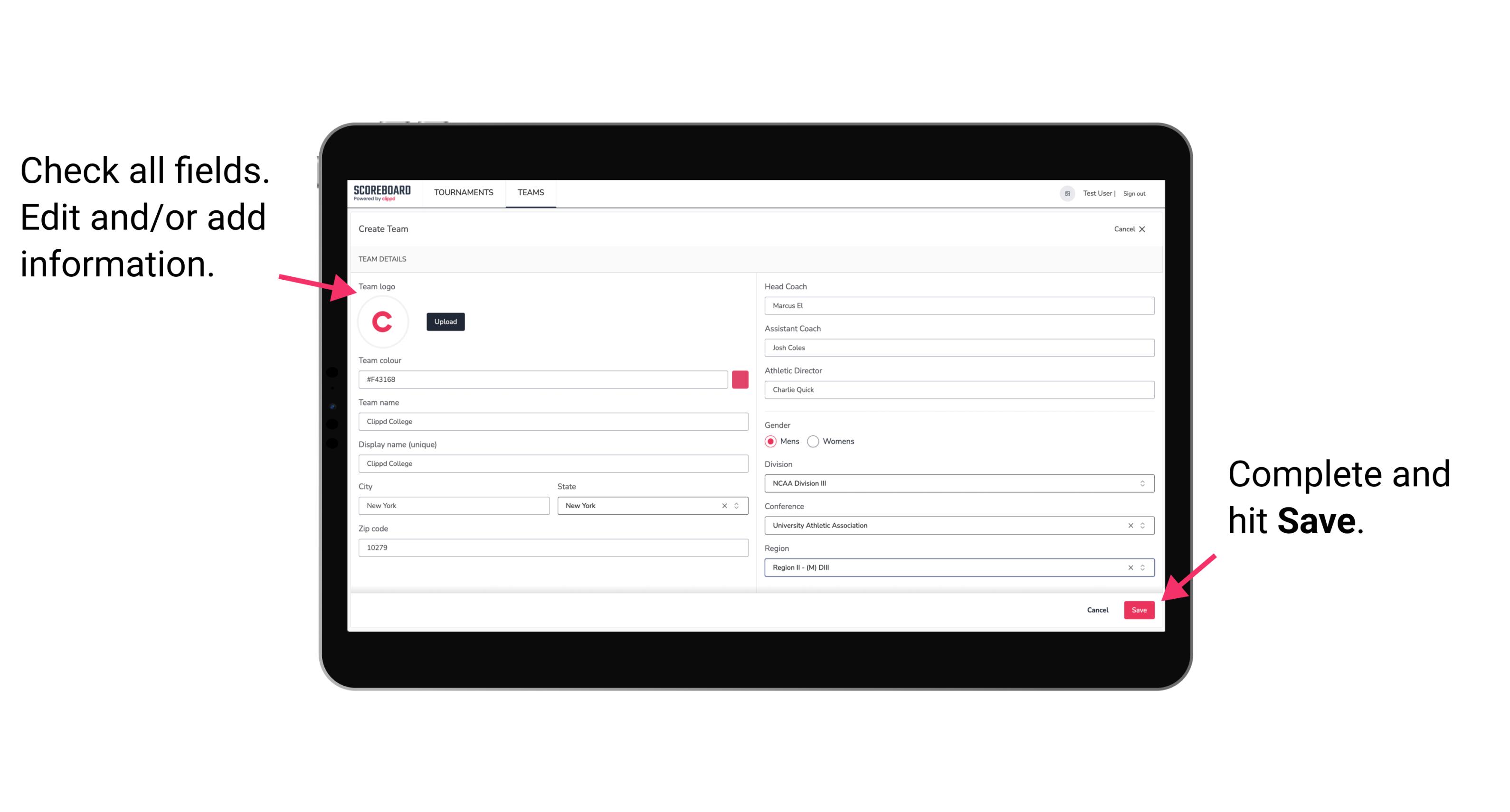1510x812 pixels.
Task: Click the Cancel X icon to close
Action: coord(1143,228)
